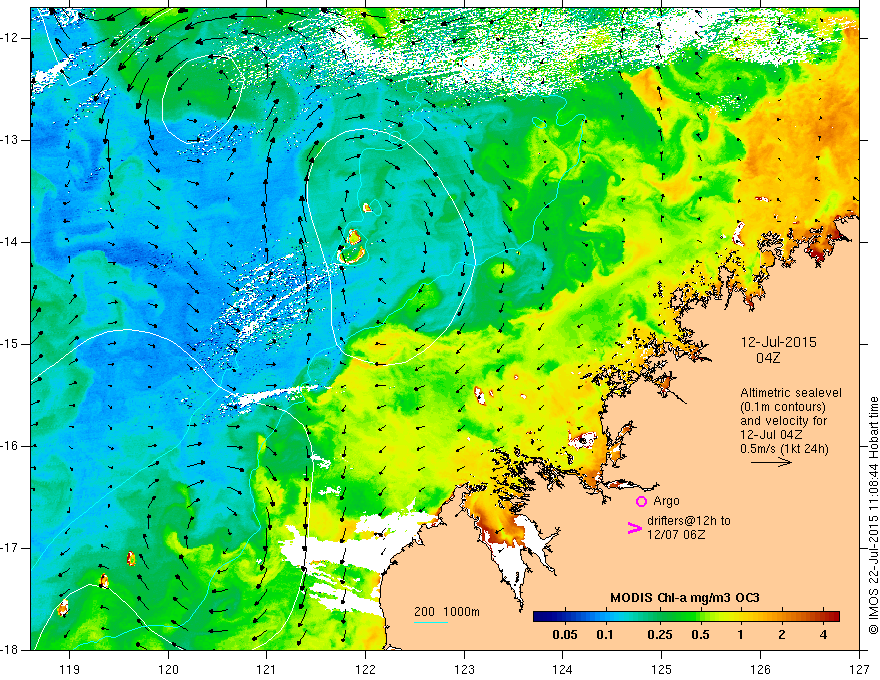Click color bar value '0.5'
Screen dimensions: 880x680
(x=700, y=635)
